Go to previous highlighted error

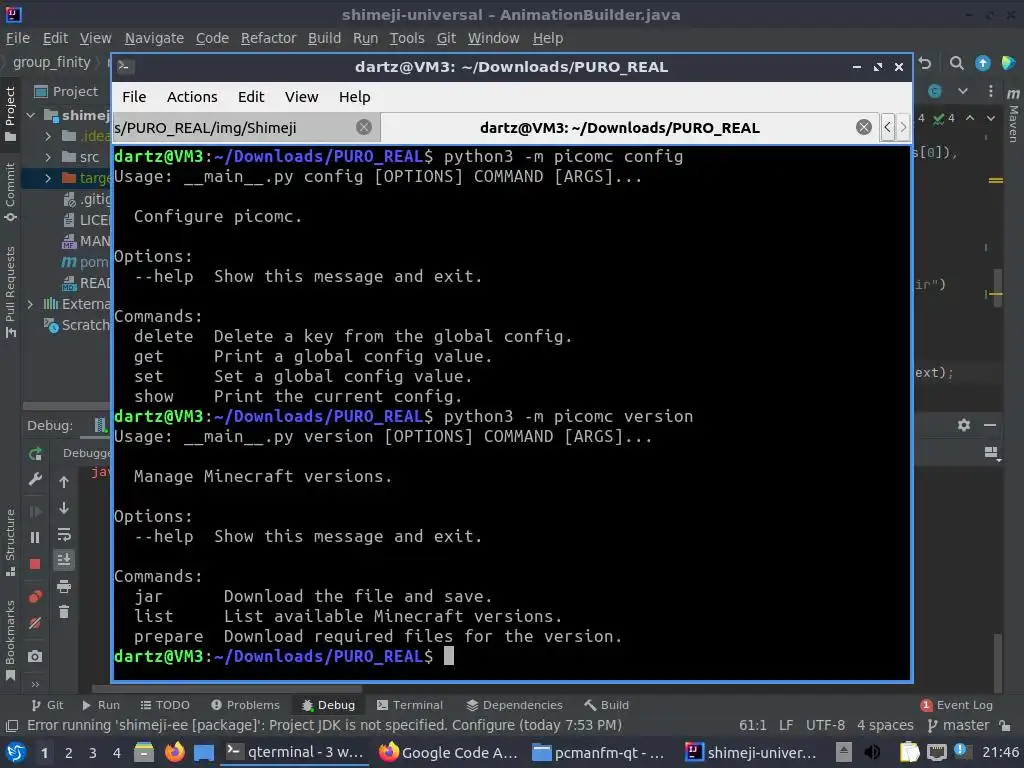coord(970,118)
